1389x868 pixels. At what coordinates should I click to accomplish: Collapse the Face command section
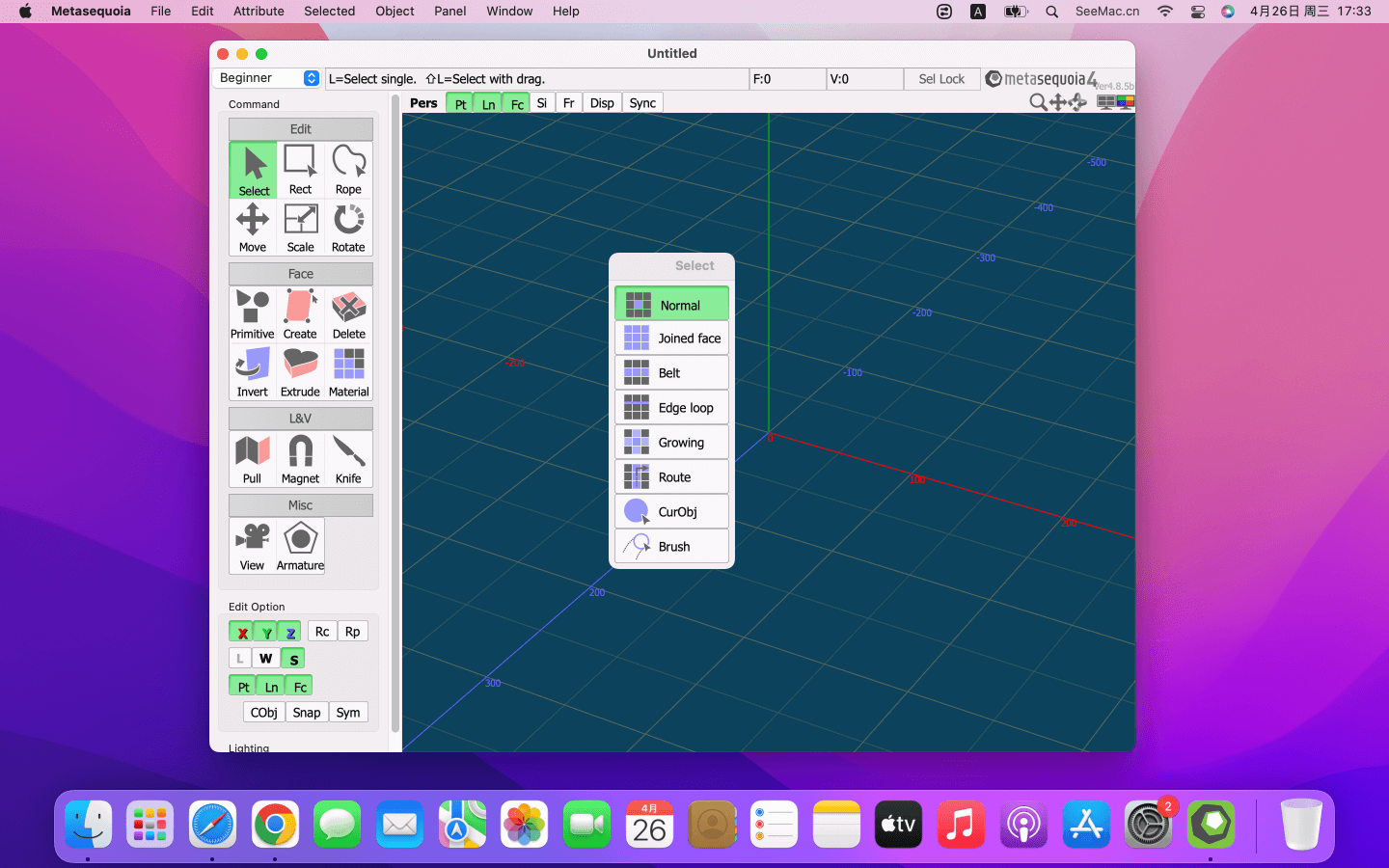click(300, 274)
